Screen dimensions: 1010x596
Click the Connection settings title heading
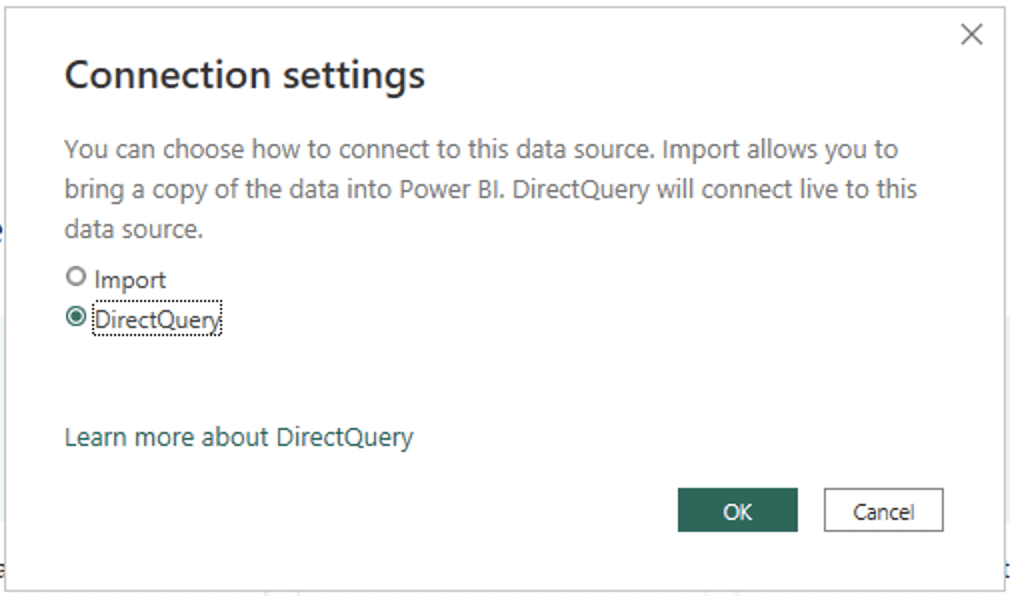tap(245, 77)
